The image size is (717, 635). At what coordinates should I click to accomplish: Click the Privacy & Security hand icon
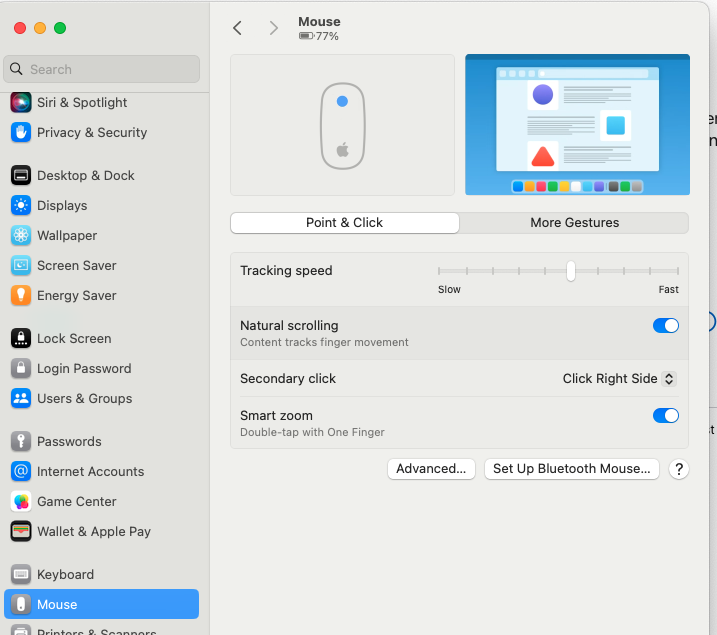[x=21, y=133]
